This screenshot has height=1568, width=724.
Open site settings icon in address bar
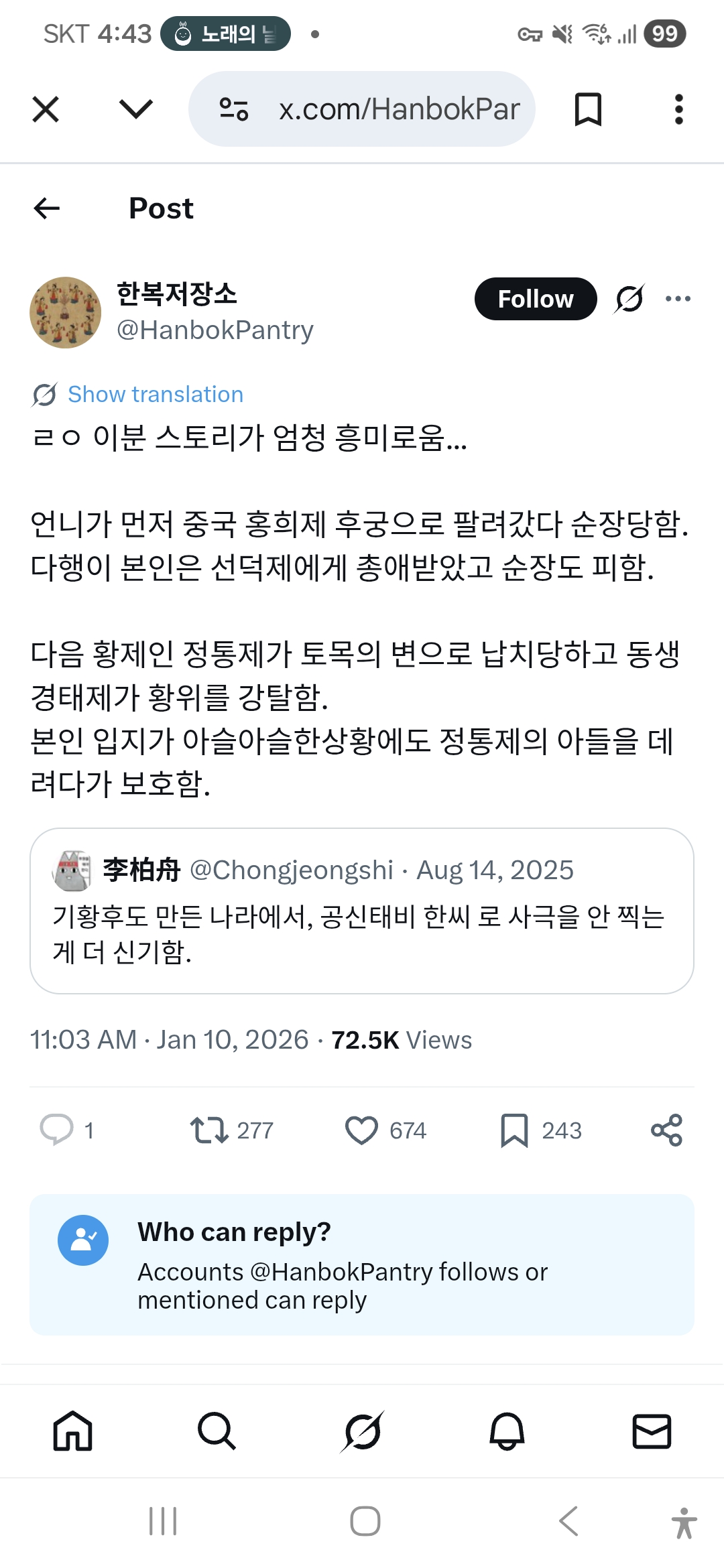(234, 109)
